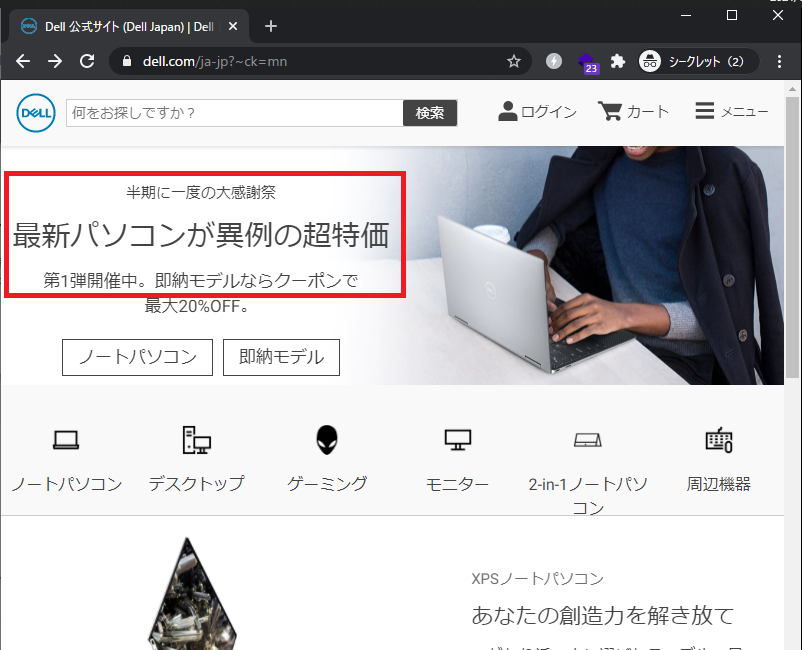The height and width of the screenshot is (650, 802).
Task: Click the page vertical scrollbar
Action: [792, 300]
